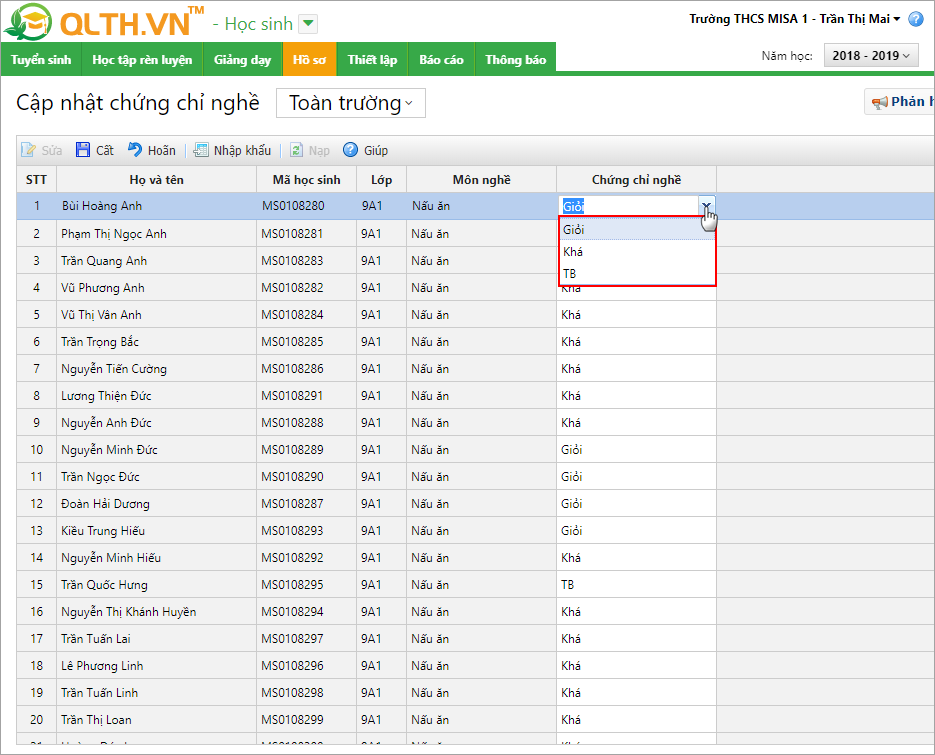The width and height of the screenshot is (935, 755).
Task: Select the name Nguyễn Thị Khánh Huyền
Action: coord(128,612)
